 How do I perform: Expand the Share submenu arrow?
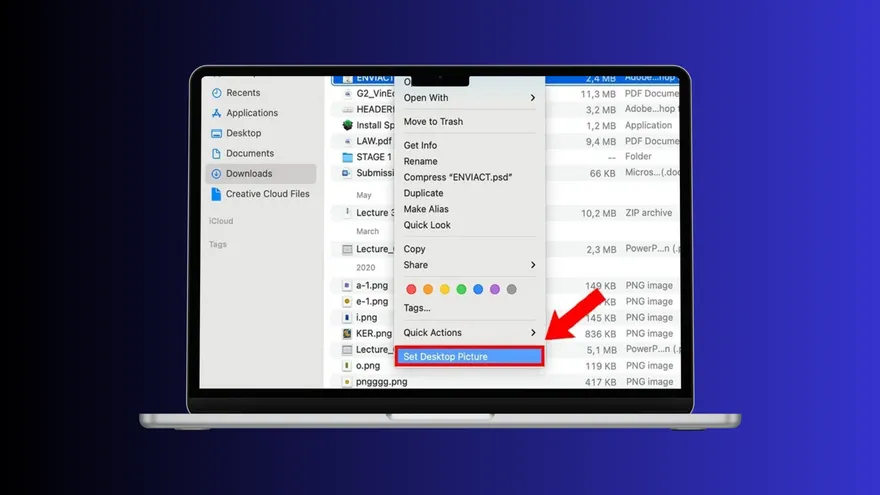533,265
